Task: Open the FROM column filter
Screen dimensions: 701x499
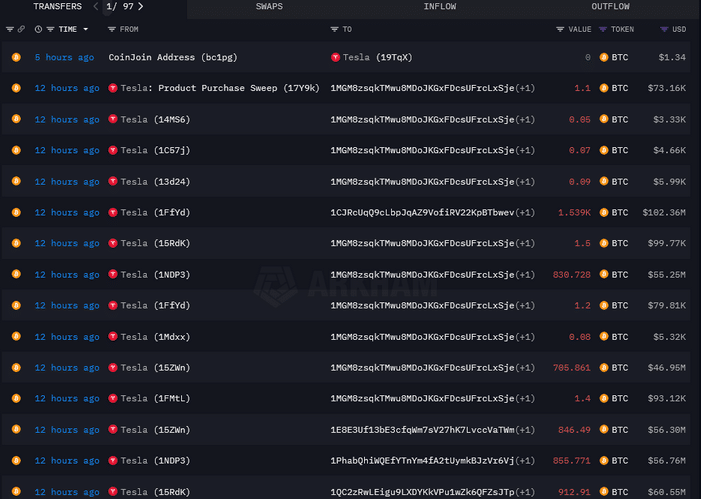Action: point(112,29)
